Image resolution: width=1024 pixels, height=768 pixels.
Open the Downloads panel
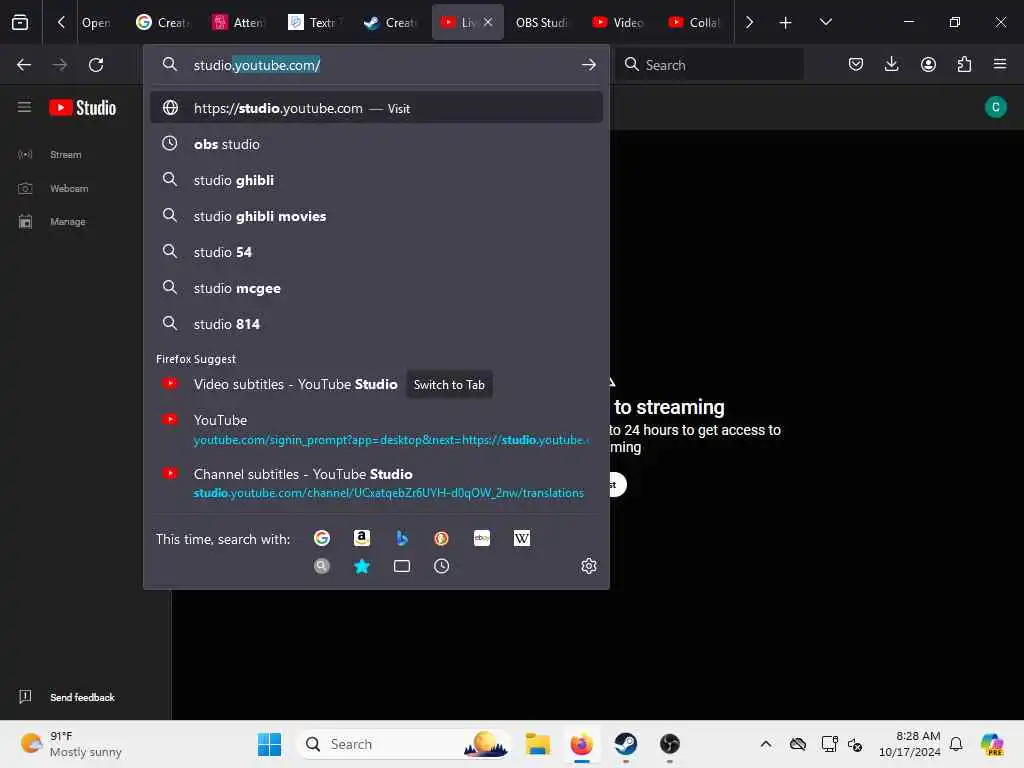[x=891, y=65]
